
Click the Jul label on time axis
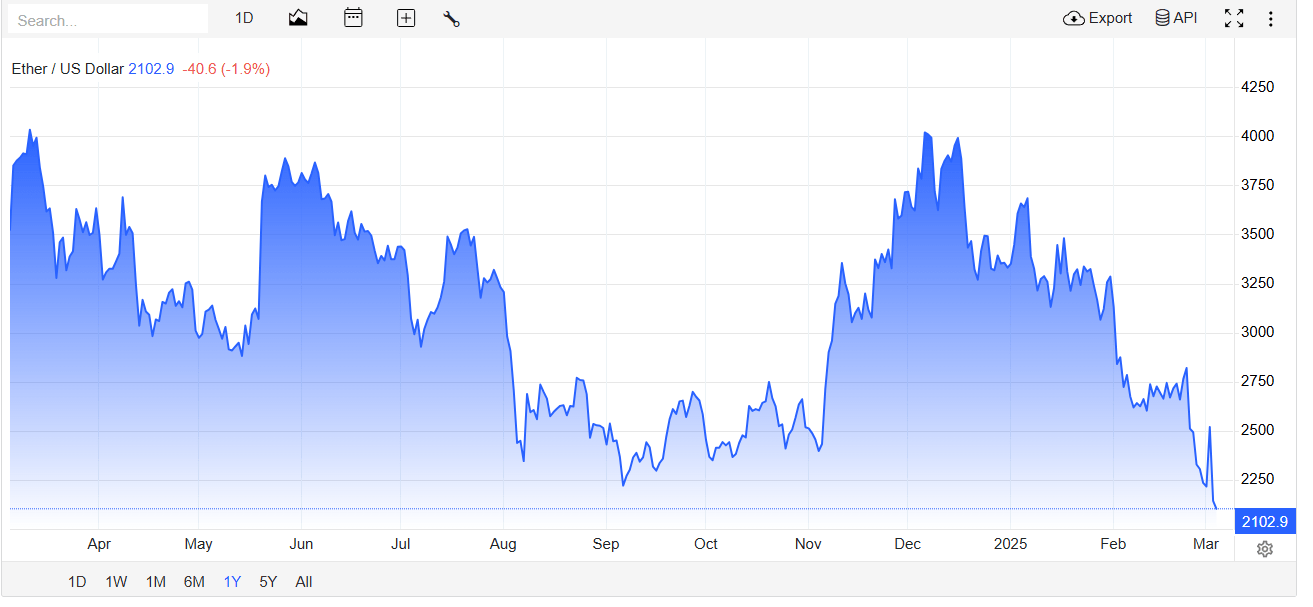point(400,544)
